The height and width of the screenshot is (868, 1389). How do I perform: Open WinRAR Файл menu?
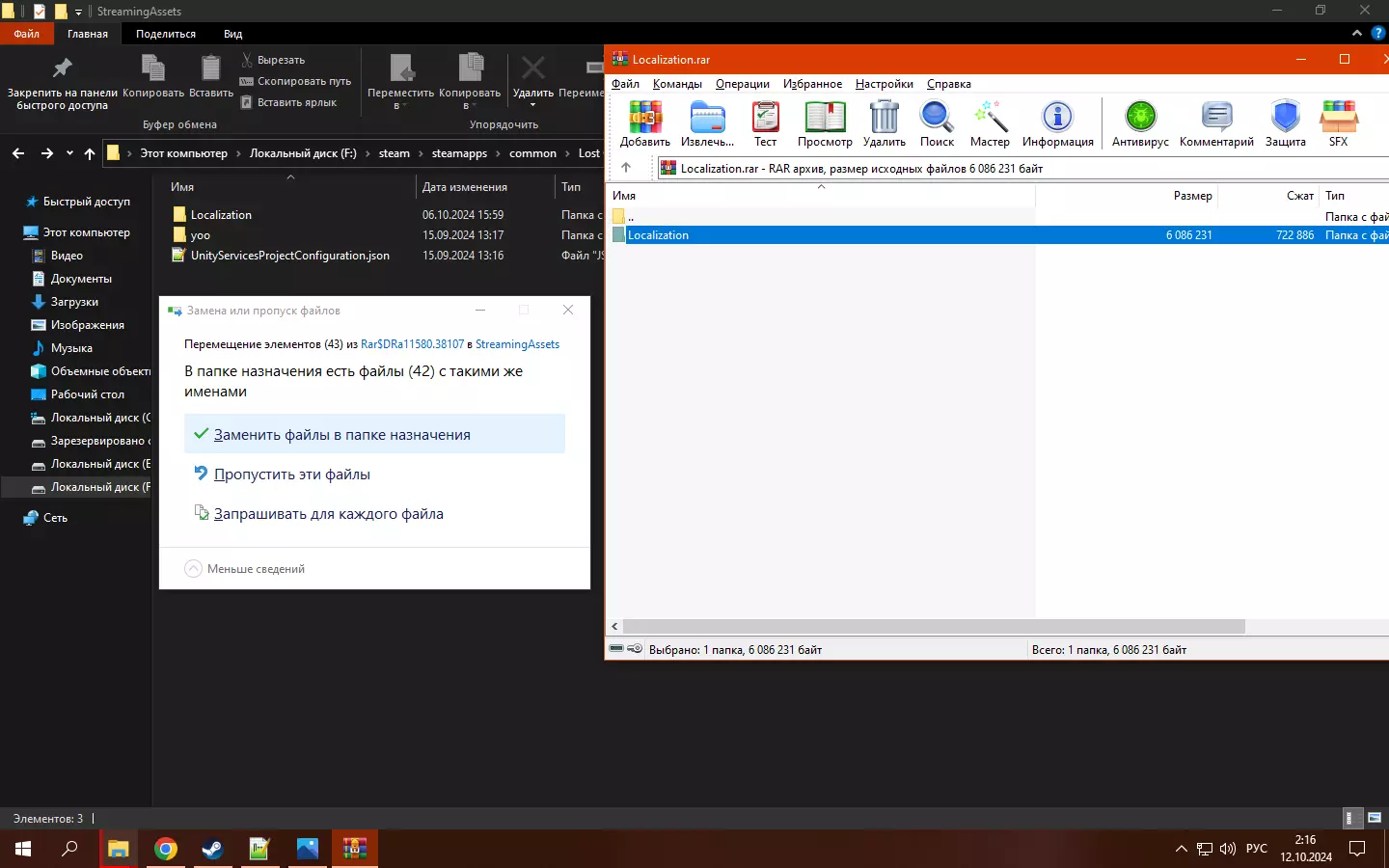(x=625, y=84)
